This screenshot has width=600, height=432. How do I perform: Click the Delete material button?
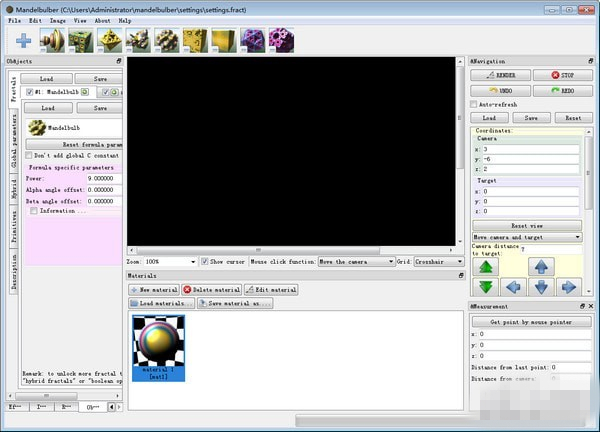[x=210, y=289]
